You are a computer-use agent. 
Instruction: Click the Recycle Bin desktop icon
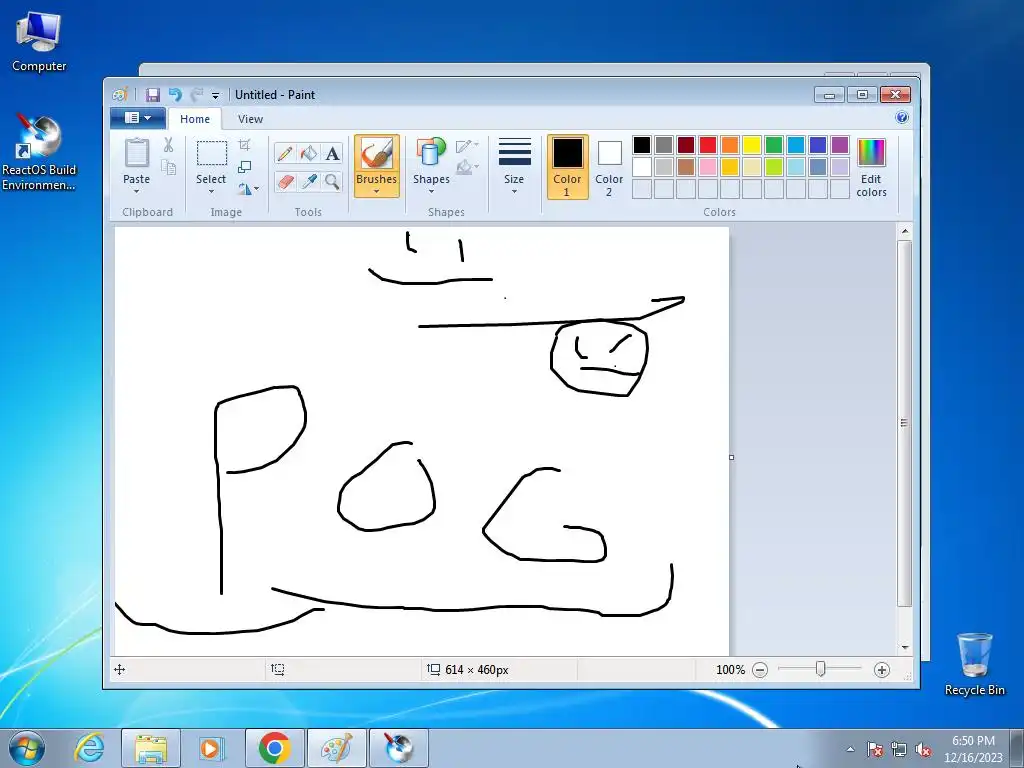[x=974, y=664]
